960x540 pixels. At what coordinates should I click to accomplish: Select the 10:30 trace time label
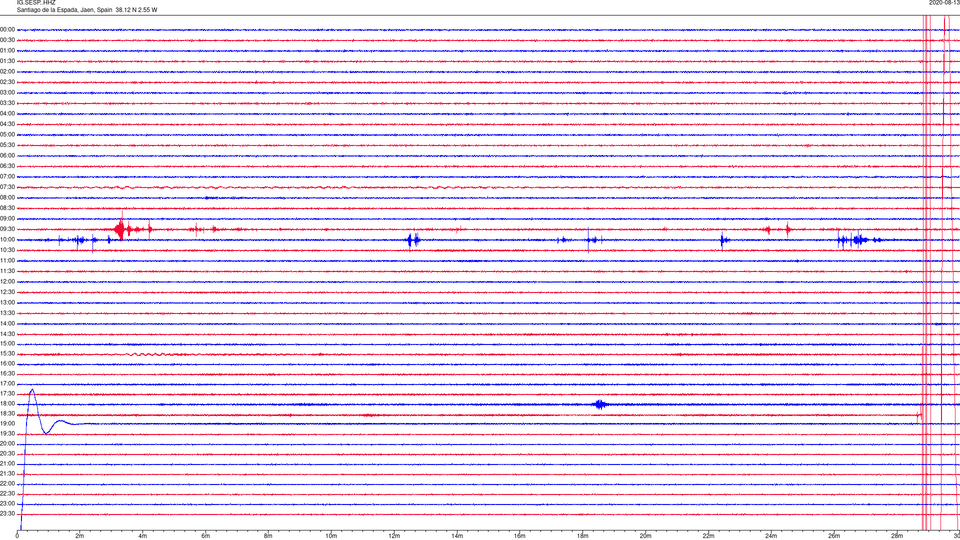pos(7,250)
